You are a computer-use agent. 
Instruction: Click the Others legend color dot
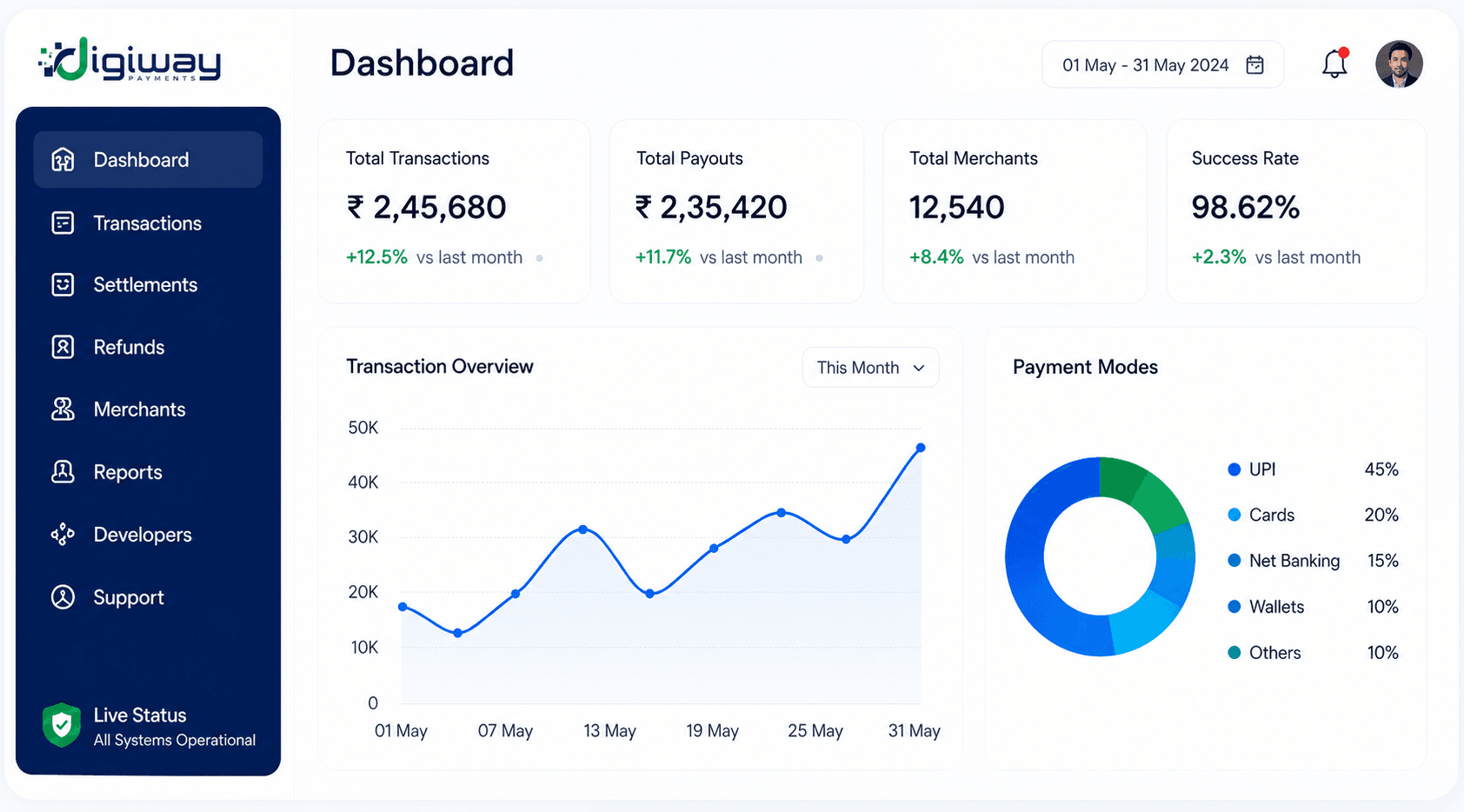(1234, 653)
